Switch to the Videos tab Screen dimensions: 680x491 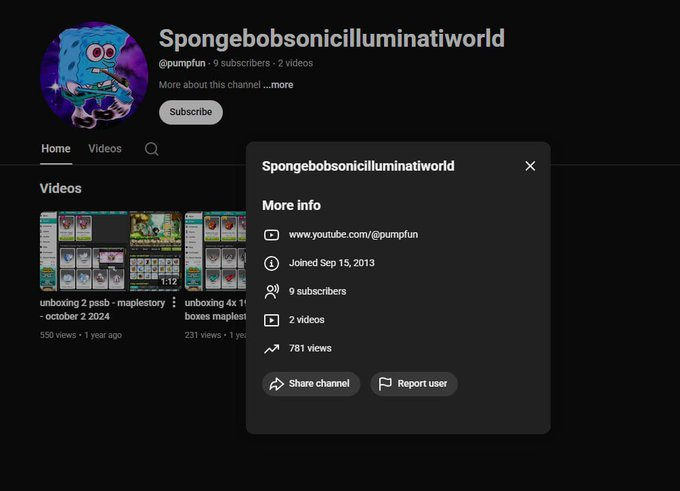(105, 149)
